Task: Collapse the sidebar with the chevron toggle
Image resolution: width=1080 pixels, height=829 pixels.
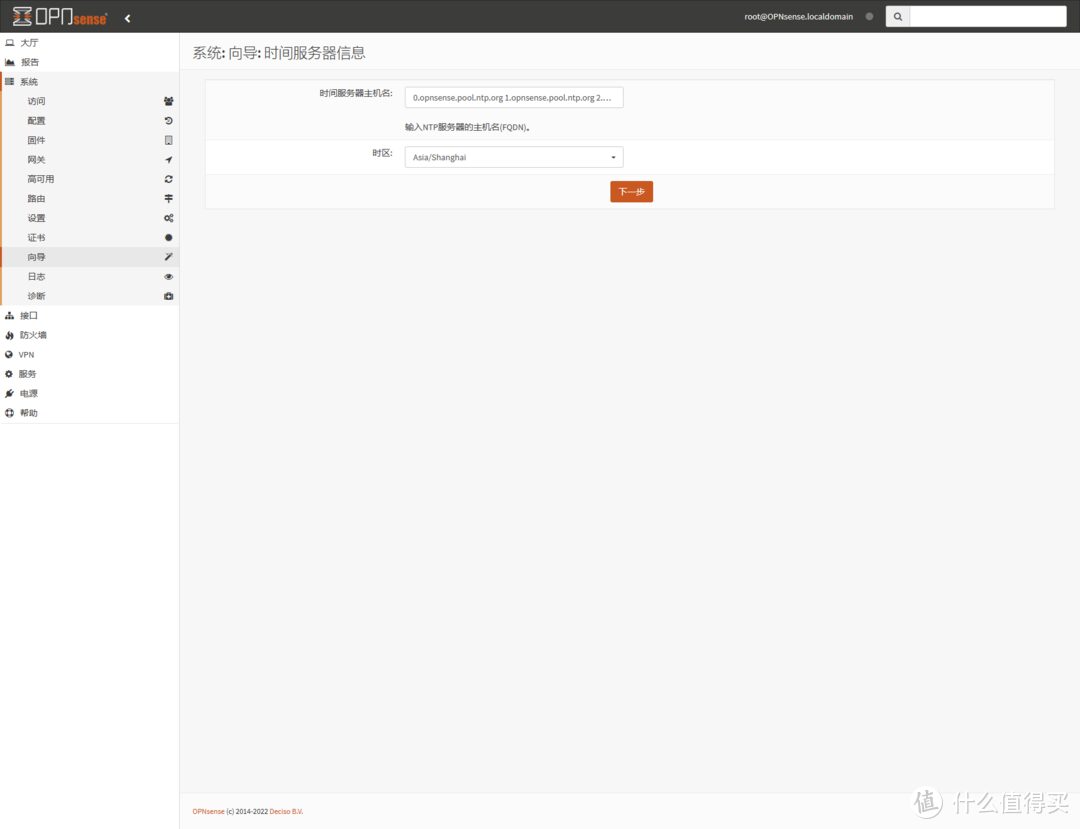Action: 127,19
